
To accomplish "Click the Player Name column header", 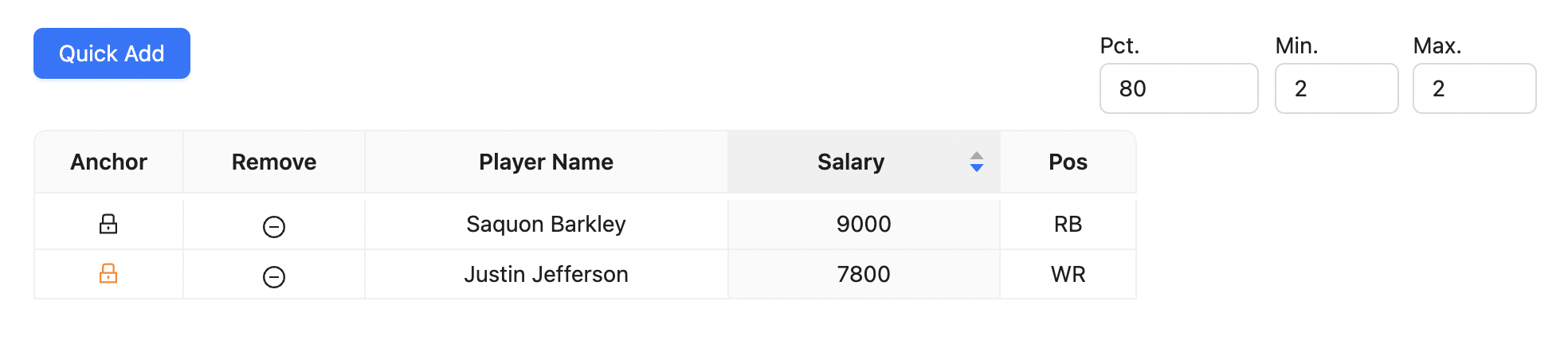I will click(x=546, y=162).
